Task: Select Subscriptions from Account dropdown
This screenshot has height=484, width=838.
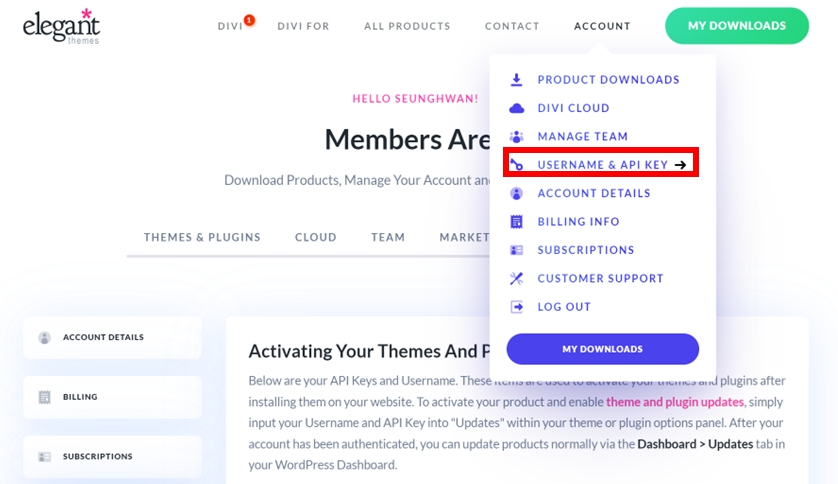Action: 586,249
